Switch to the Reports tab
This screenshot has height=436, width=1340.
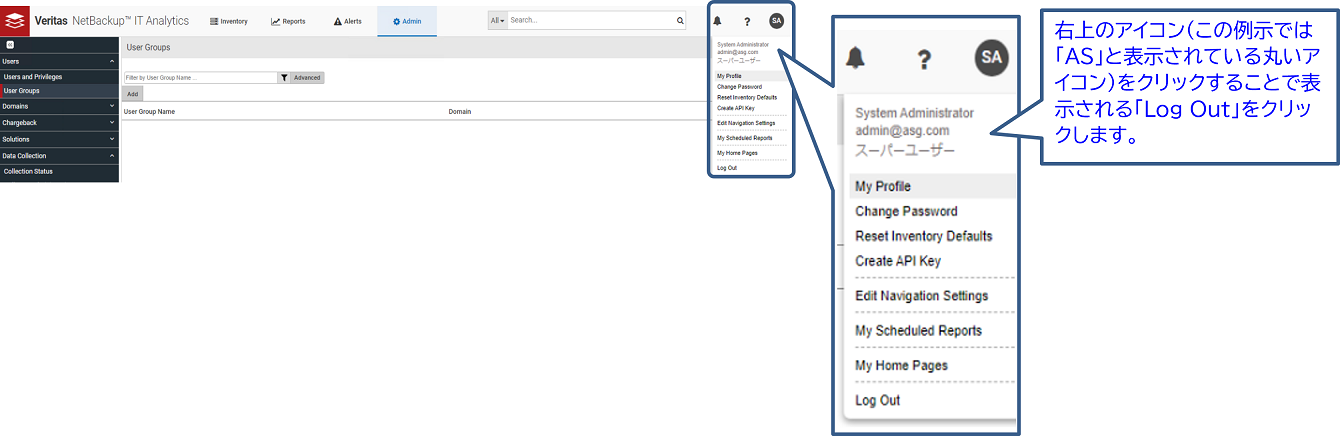coord(288,21)
